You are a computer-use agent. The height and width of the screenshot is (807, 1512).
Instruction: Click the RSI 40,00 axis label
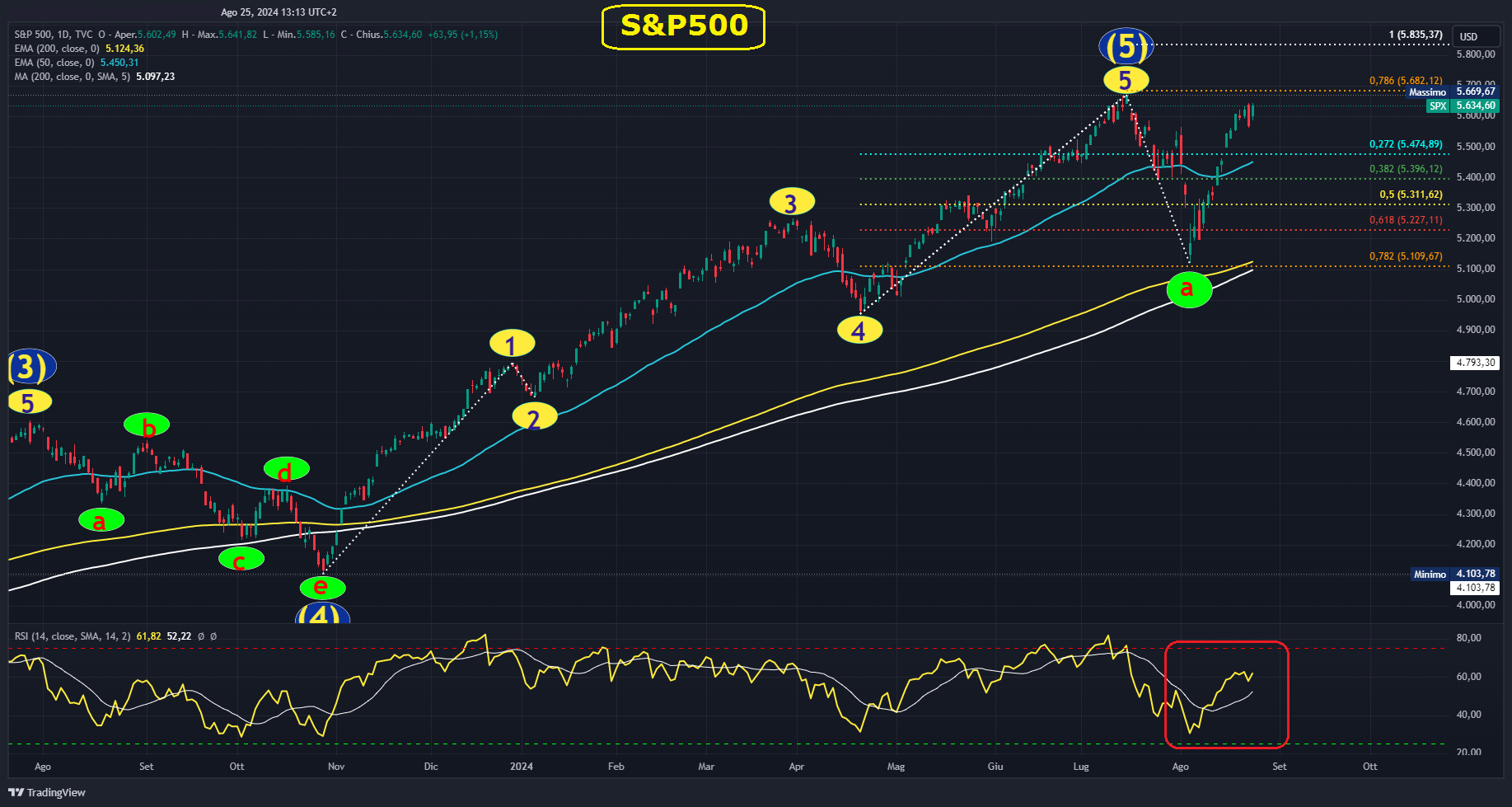click(x=1469, y=715)
